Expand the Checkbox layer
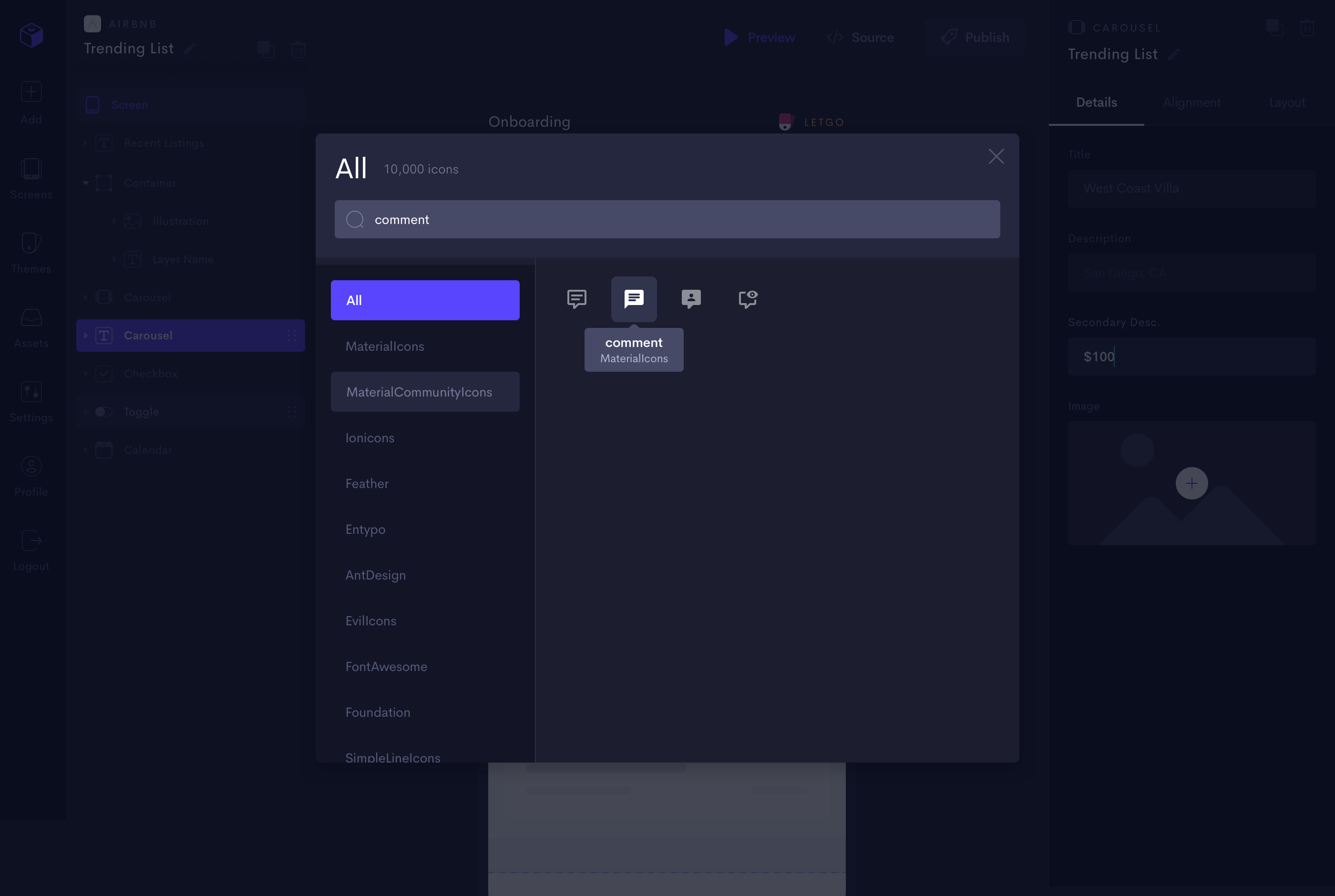Viewport: 1335px width, 896px height. pos(86,374)
